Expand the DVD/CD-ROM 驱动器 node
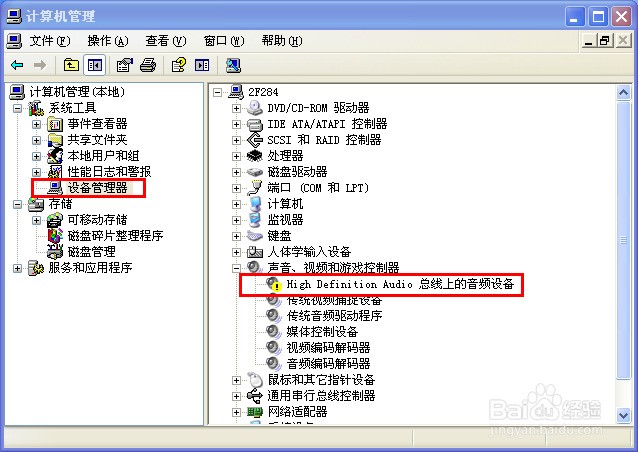638x452 pixels. [236, 108]
